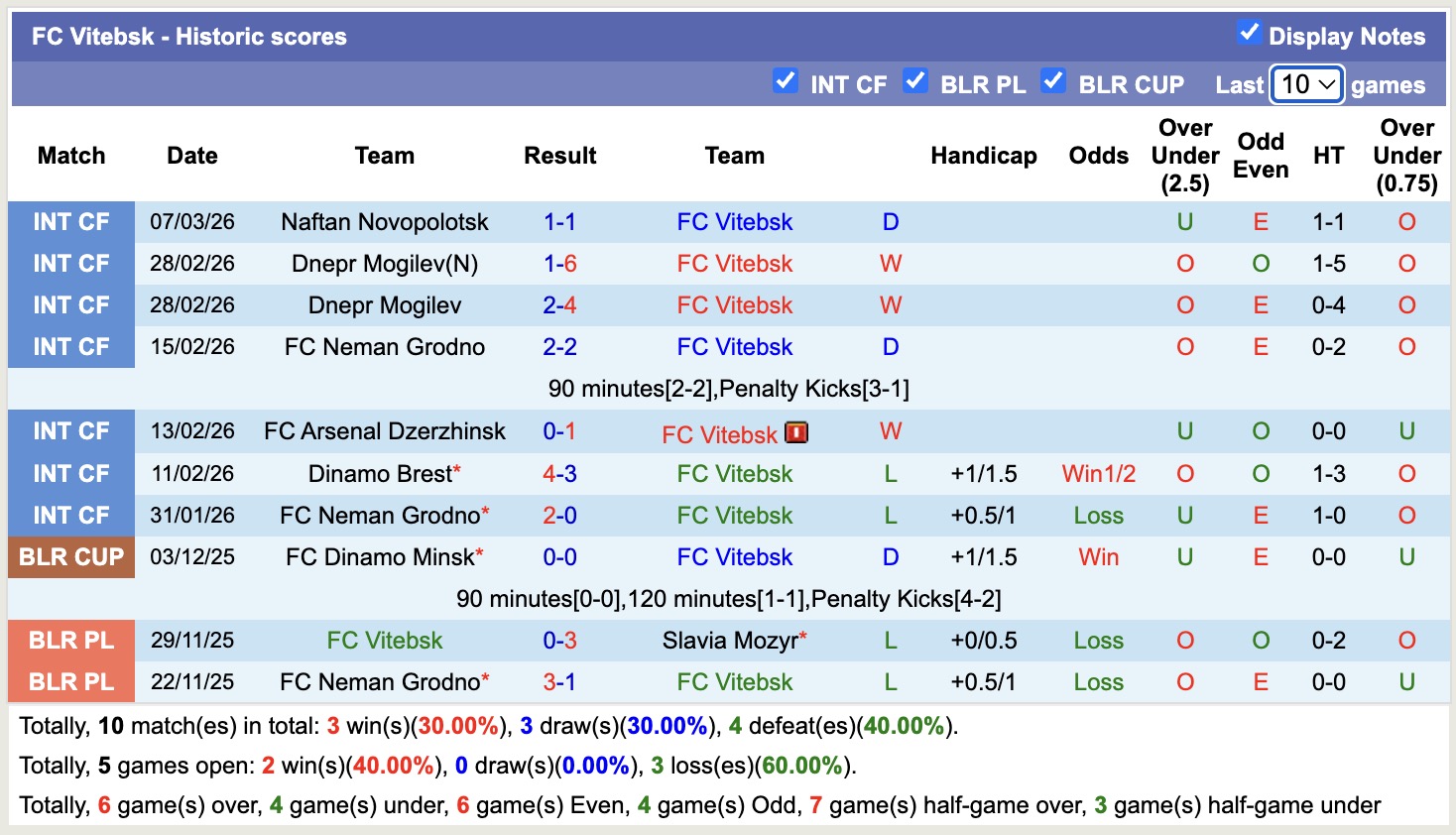Disable the BLR CUP filter checkbox
1456x835 pixels.
pos(1053,81)
